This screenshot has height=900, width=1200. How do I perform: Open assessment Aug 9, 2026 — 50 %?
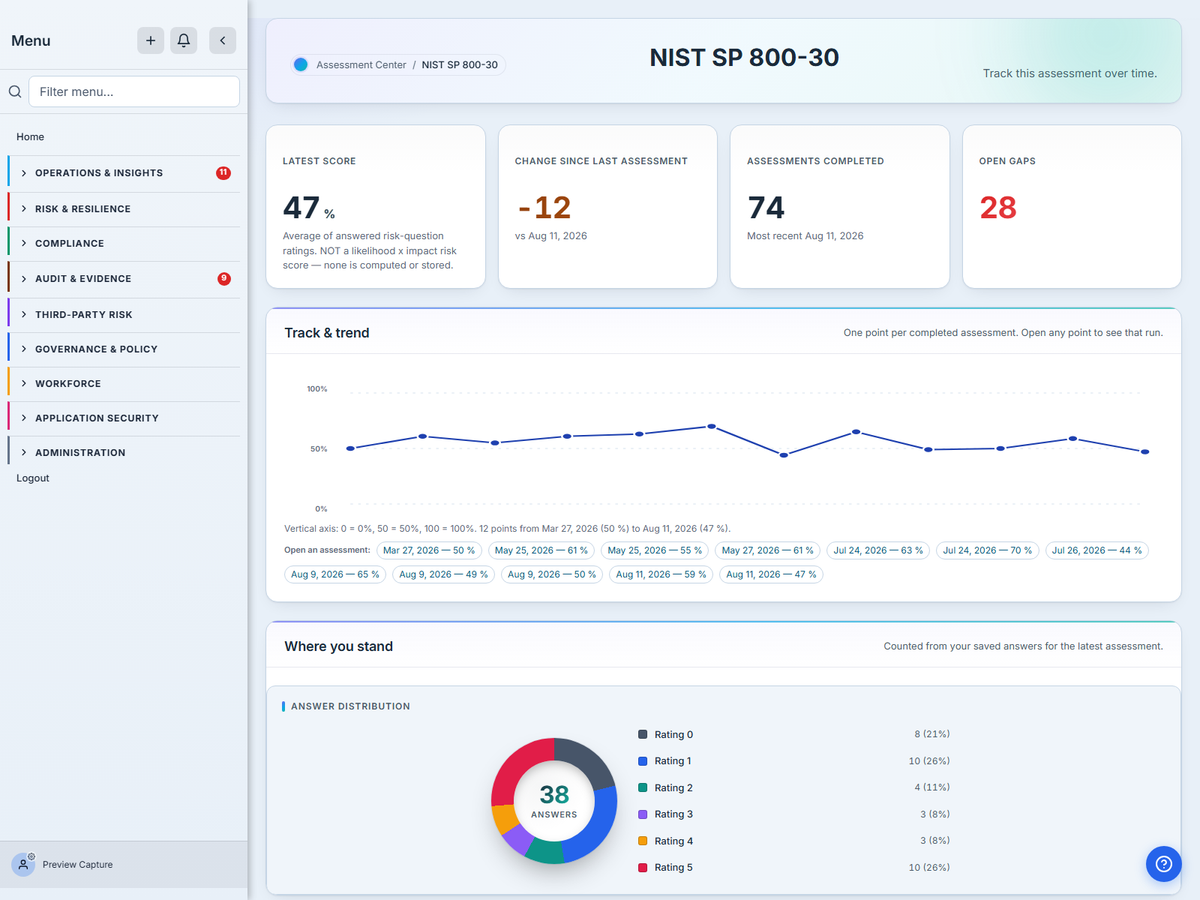point(552,574)
